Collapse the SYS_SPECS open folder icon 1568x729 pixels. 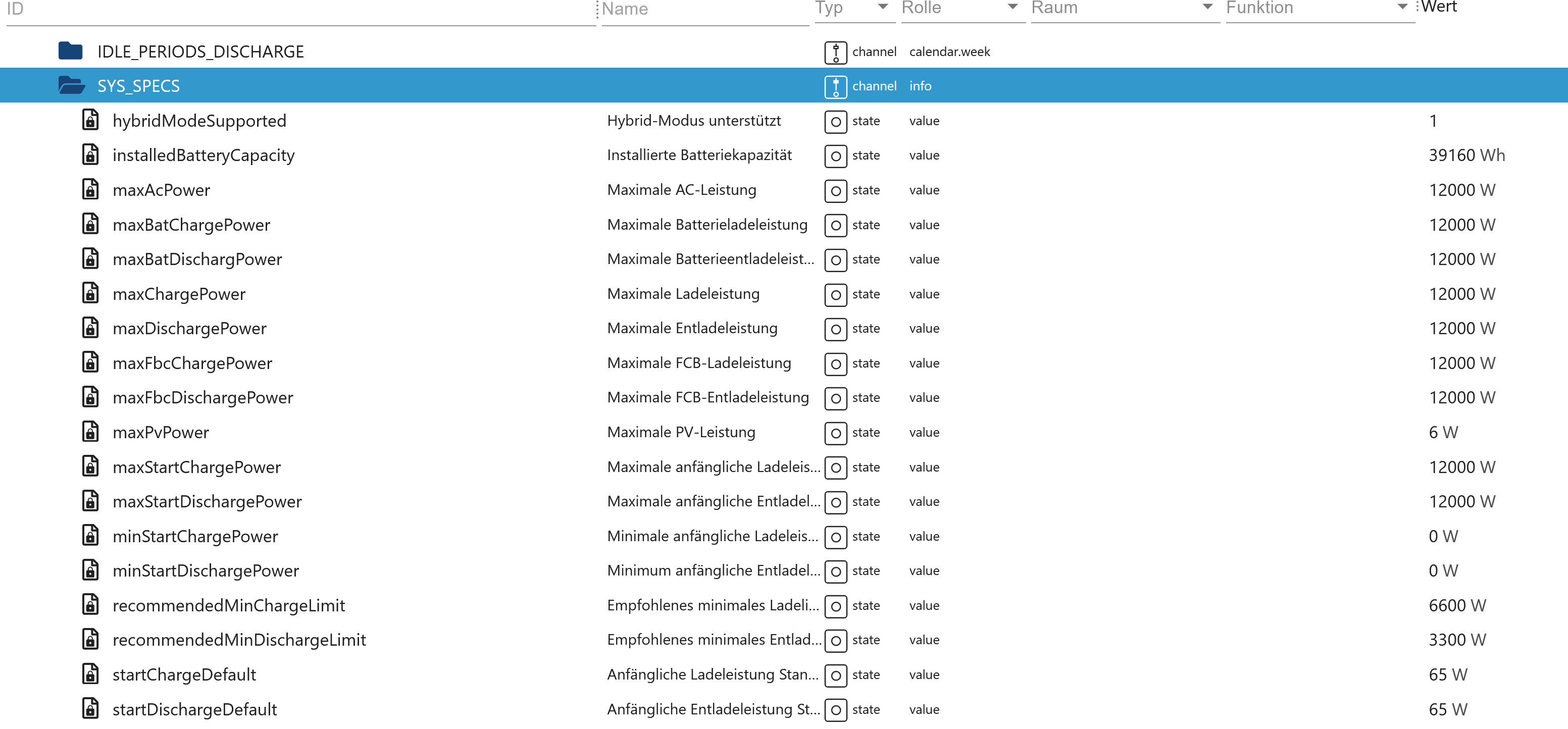click(x=72, y=85)
